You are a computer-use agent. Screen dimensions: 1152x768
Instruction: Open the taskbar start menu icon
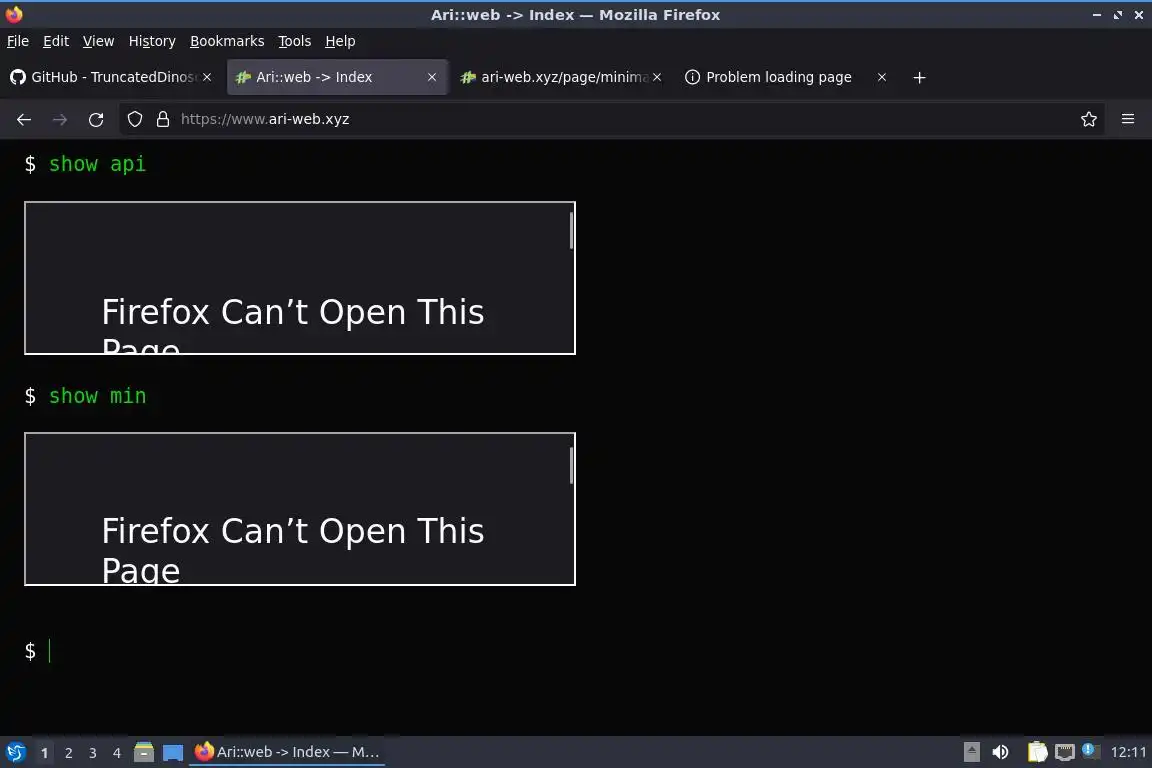16,752
